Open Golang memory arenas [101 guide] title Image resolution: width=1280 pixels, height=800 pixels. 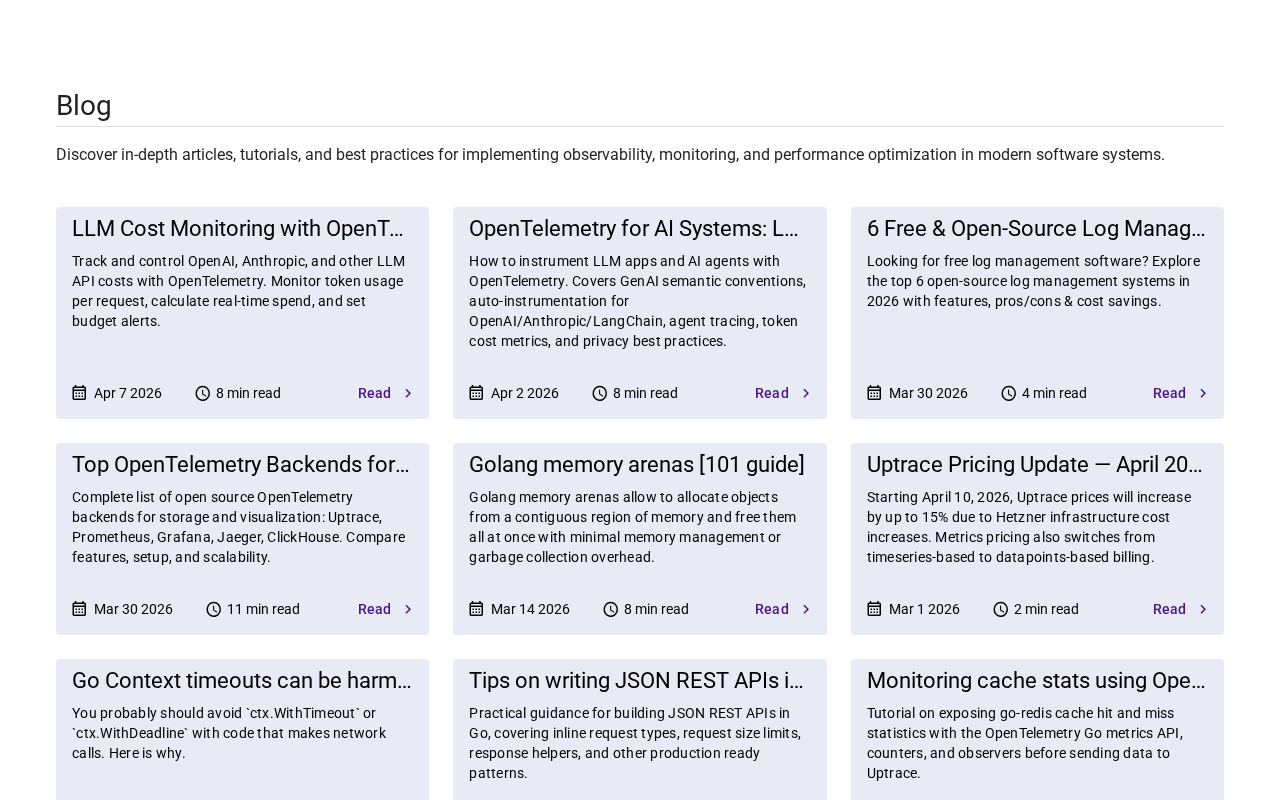(637, 465)
